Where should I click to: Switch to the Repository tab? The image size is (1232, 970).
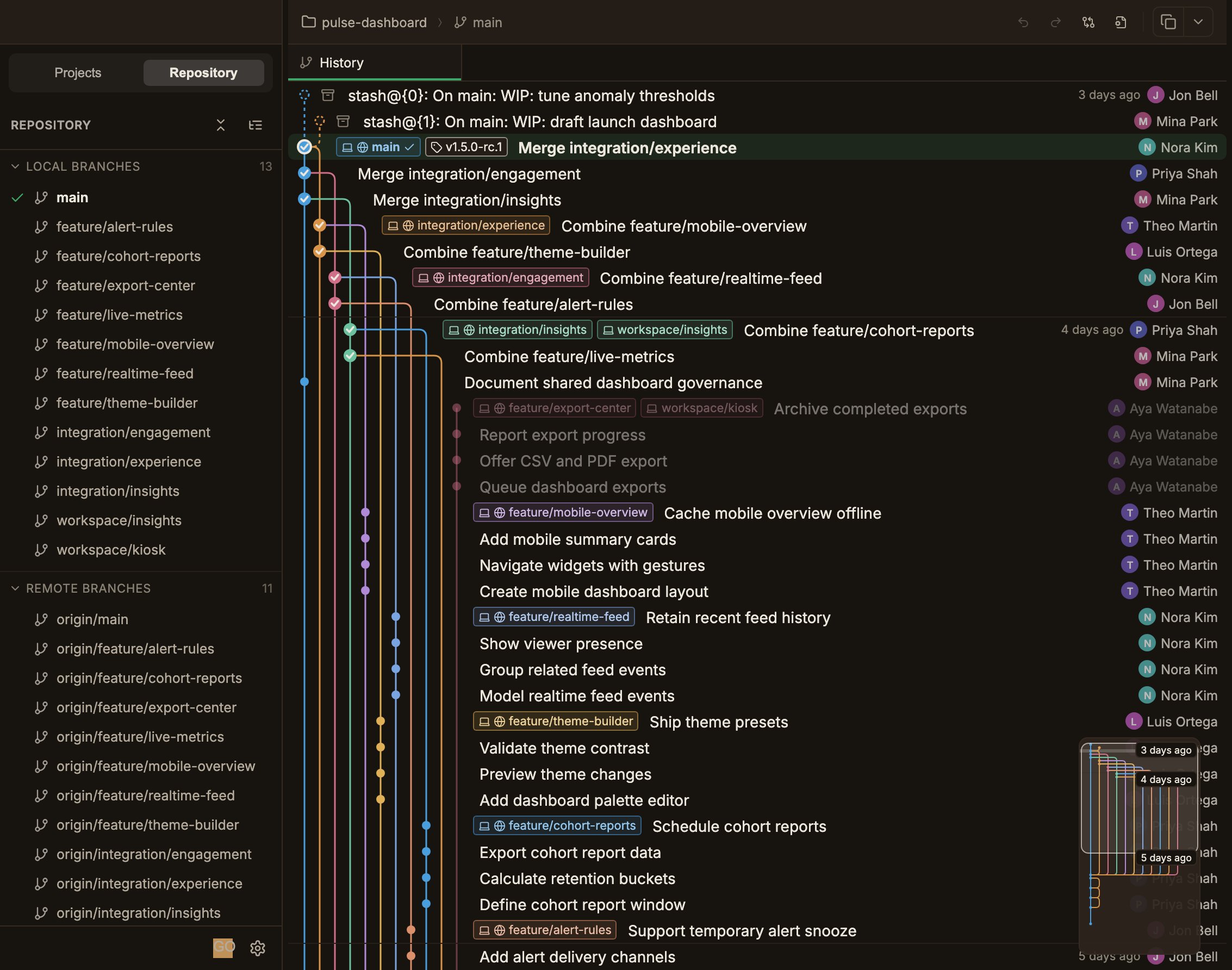point(203,73)
